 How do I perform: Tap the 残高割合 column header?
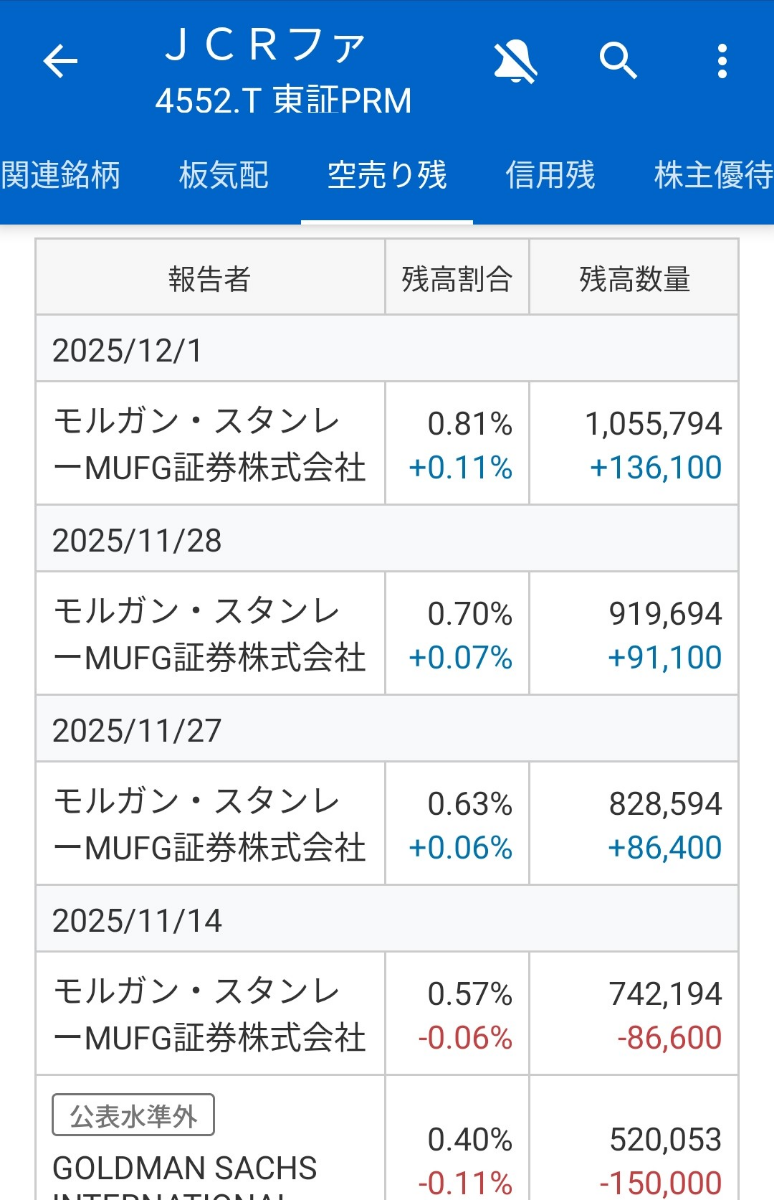(457, 279)
